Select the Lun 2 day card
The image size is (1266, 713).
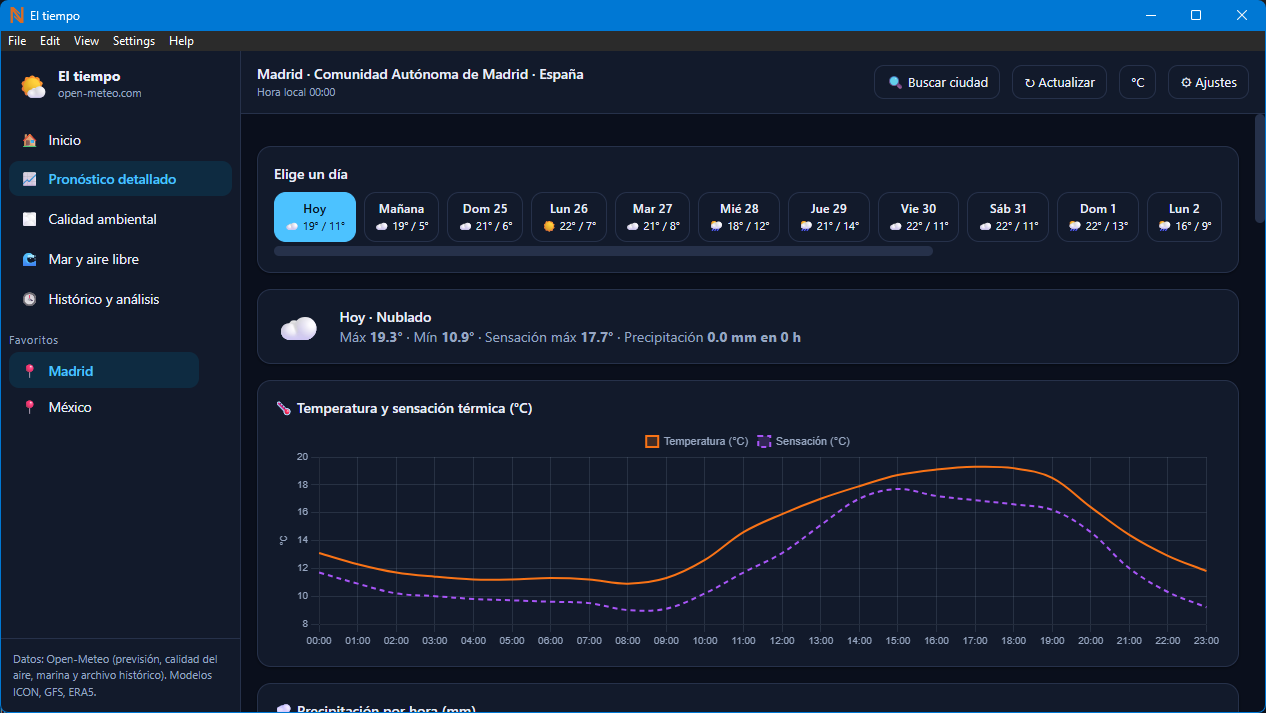(1184, 217)
